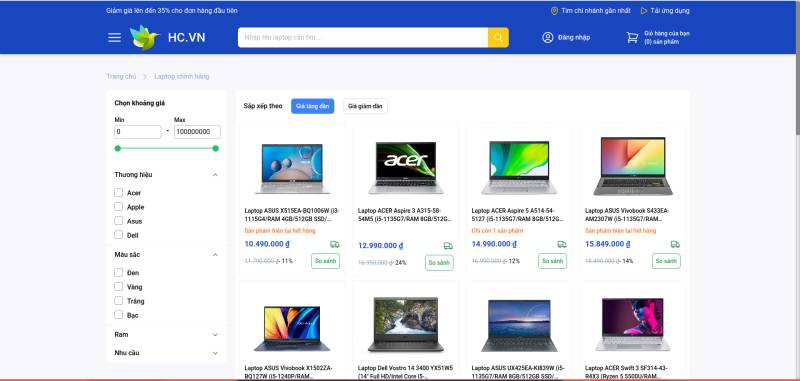
Task: Open Dell Vostro 14 3400 laptop image
Action: click(406, 324)
